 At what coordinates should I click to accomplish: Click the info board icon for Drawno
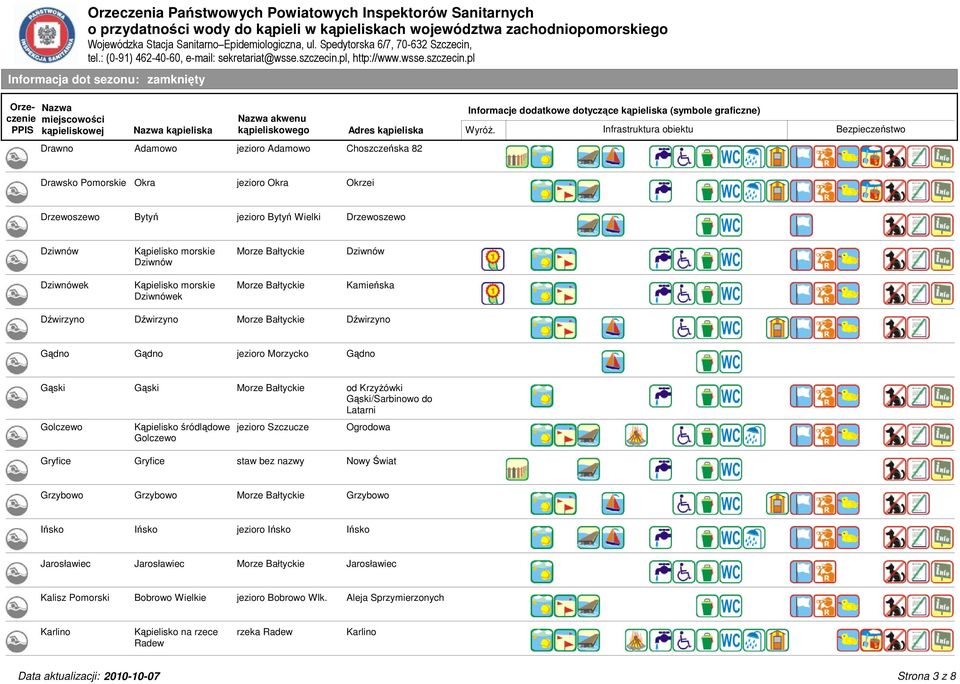click(942, 157)
